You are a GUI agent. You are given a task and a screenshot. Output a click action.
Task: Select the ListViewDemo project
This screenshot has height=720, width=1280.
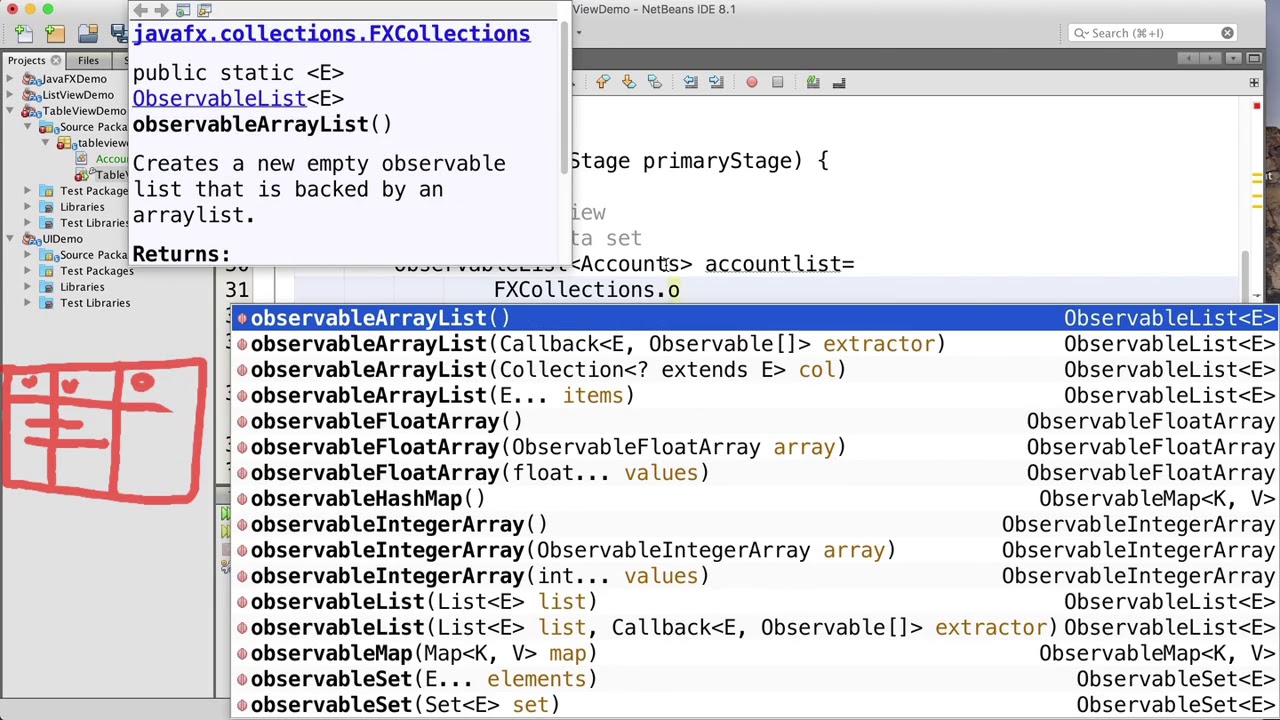point(77,95)
